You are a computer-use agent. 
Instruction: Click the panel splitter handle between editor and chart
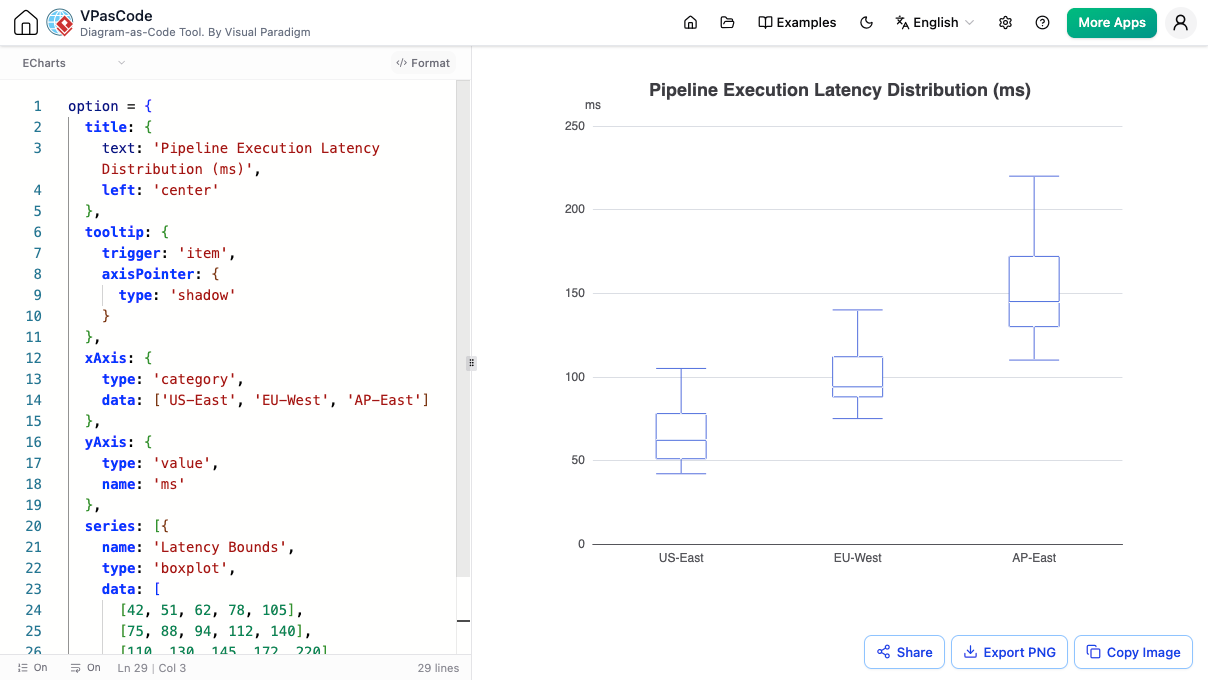tap(471, 363)
